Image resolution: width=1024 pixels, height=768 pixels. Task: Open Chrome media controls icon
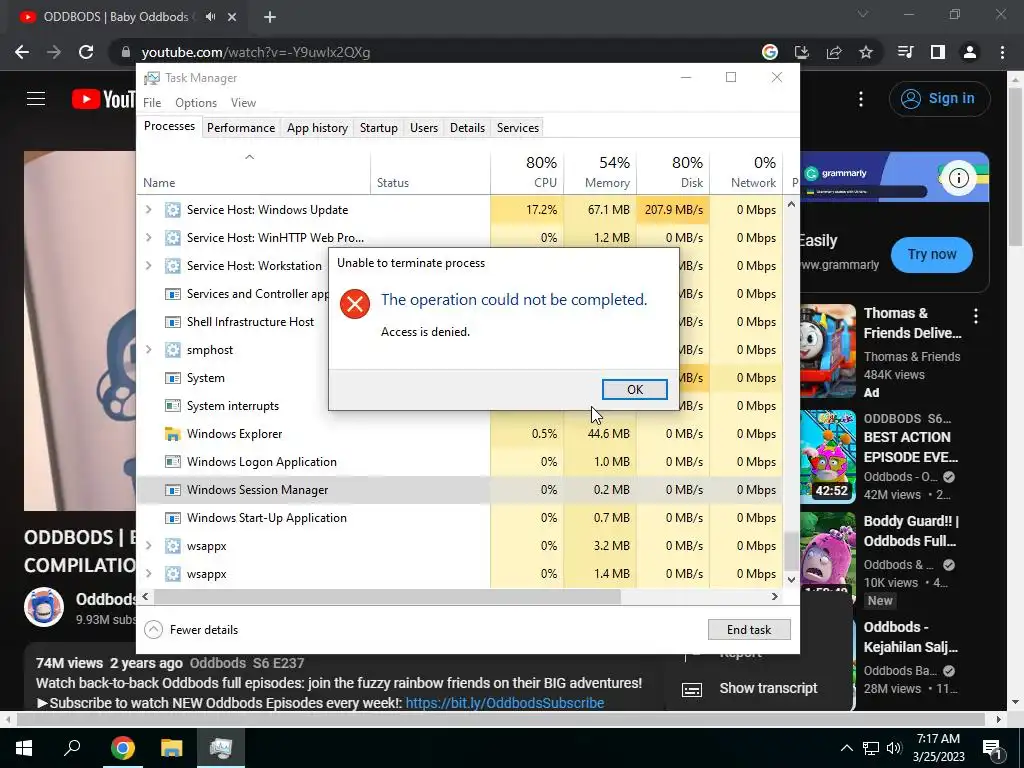(906, 52)
